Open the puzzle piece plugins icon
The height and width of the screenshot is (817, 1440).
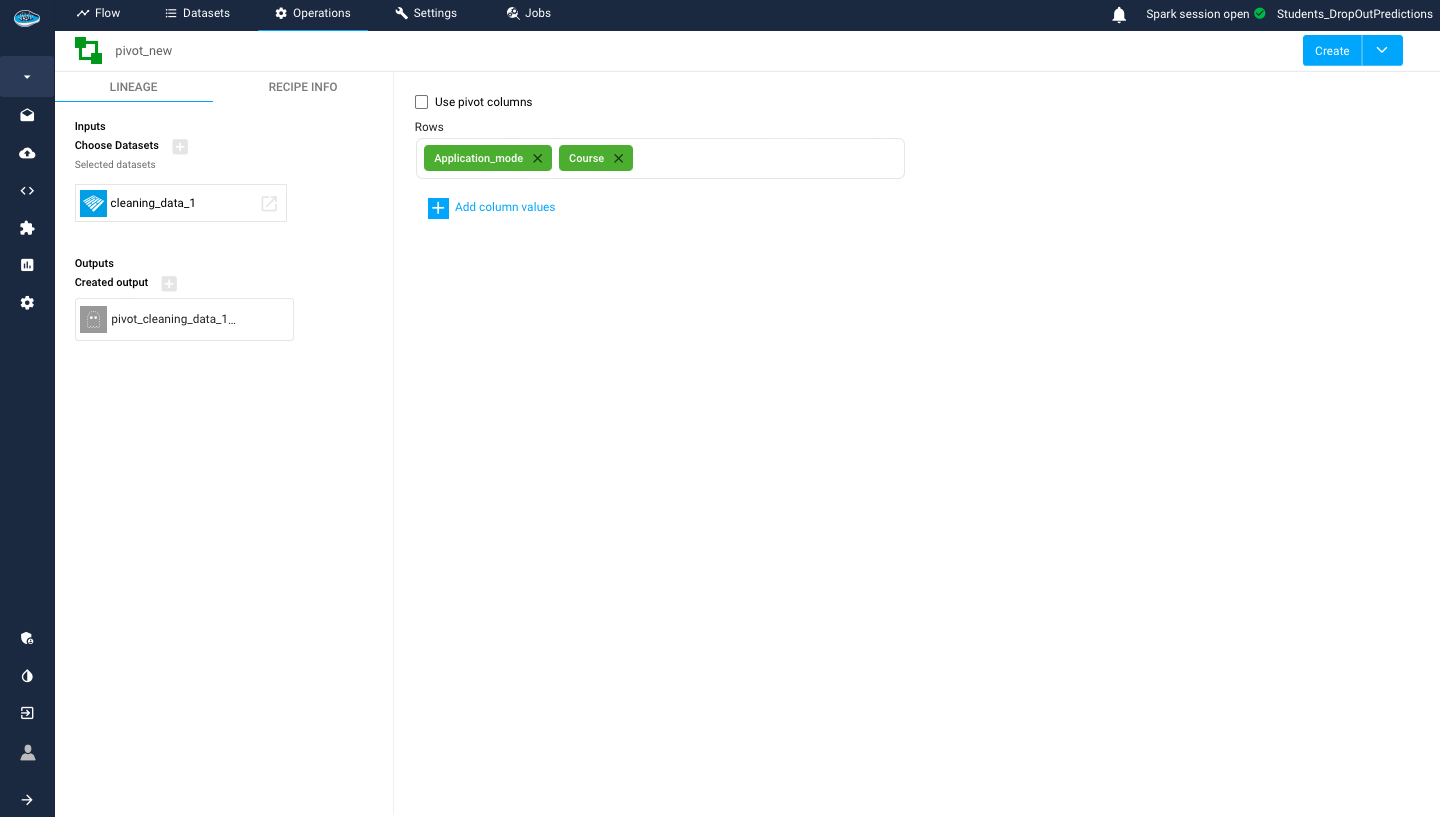click(x=27, y=228)
